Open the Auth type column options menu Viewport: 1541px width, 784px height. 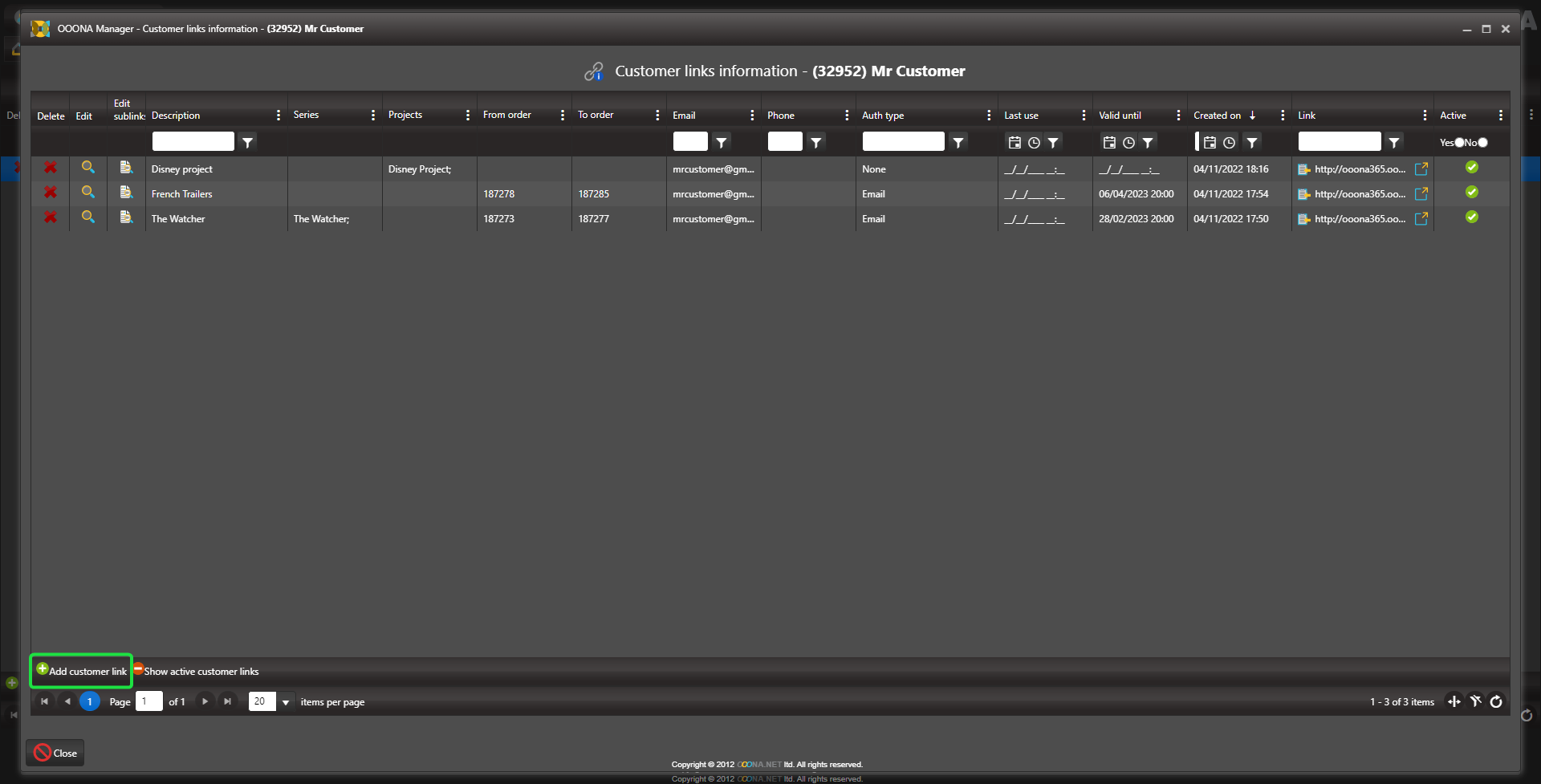pyautogui.click(x=988, y=116)
